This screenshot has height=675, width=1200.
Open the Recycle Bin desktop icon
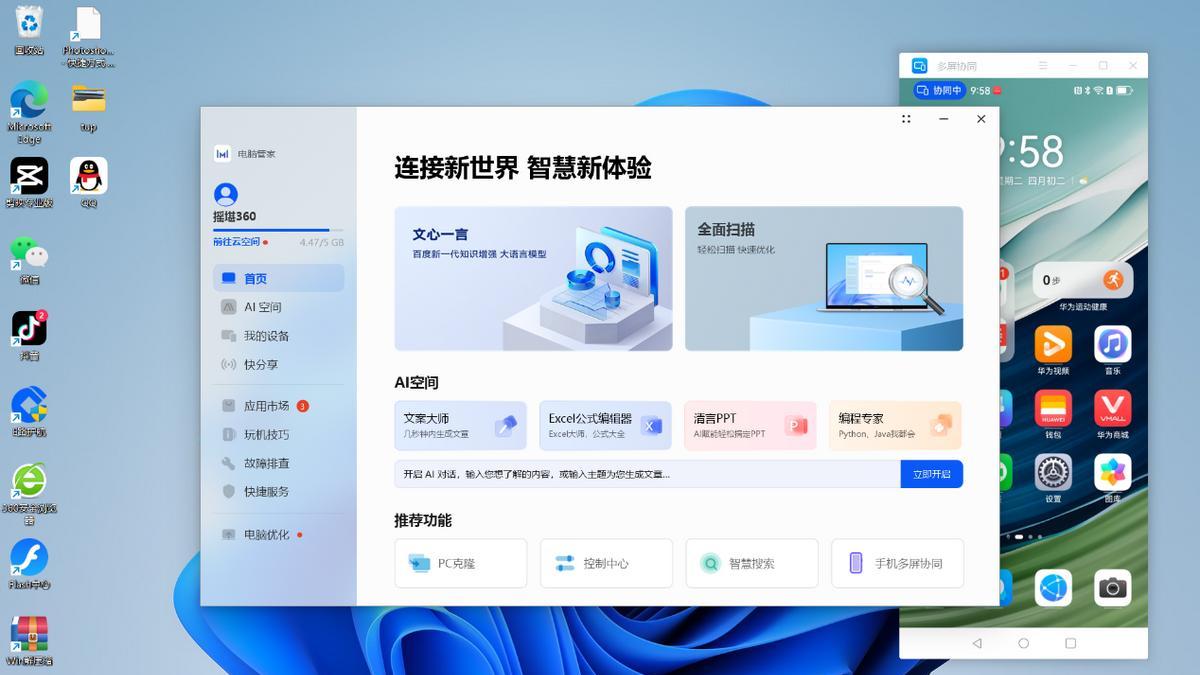coord(29,30)
